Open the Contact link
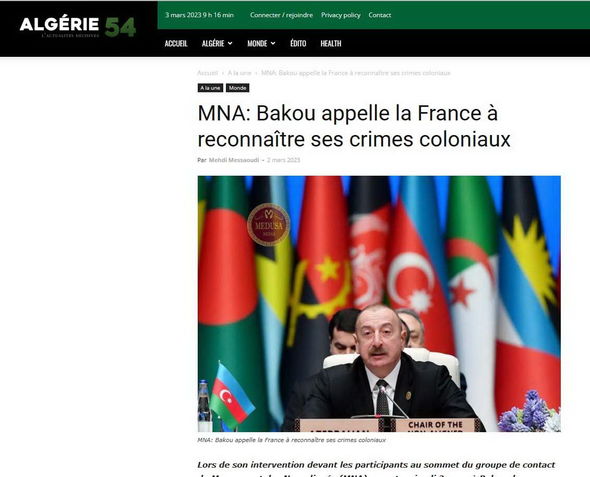 (380, 15)
